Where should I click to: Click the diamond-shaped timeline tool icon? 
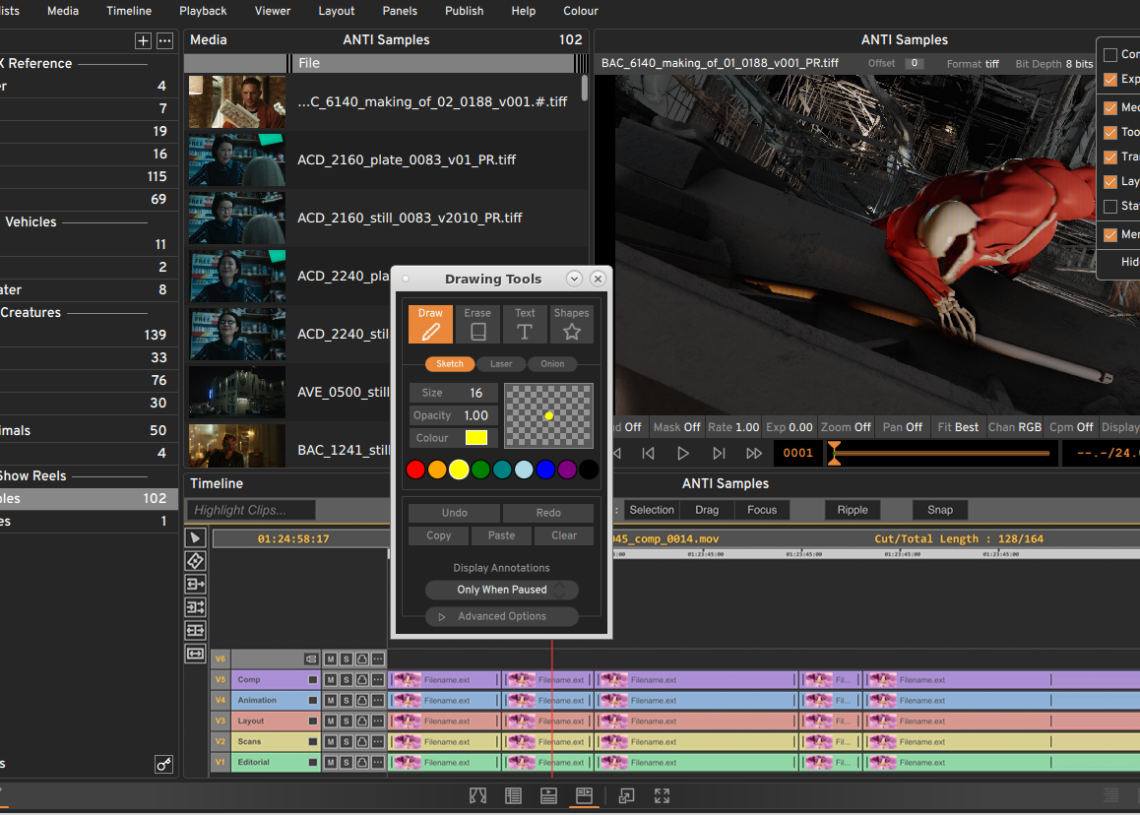pyautogui.click(x=196, y=561)
